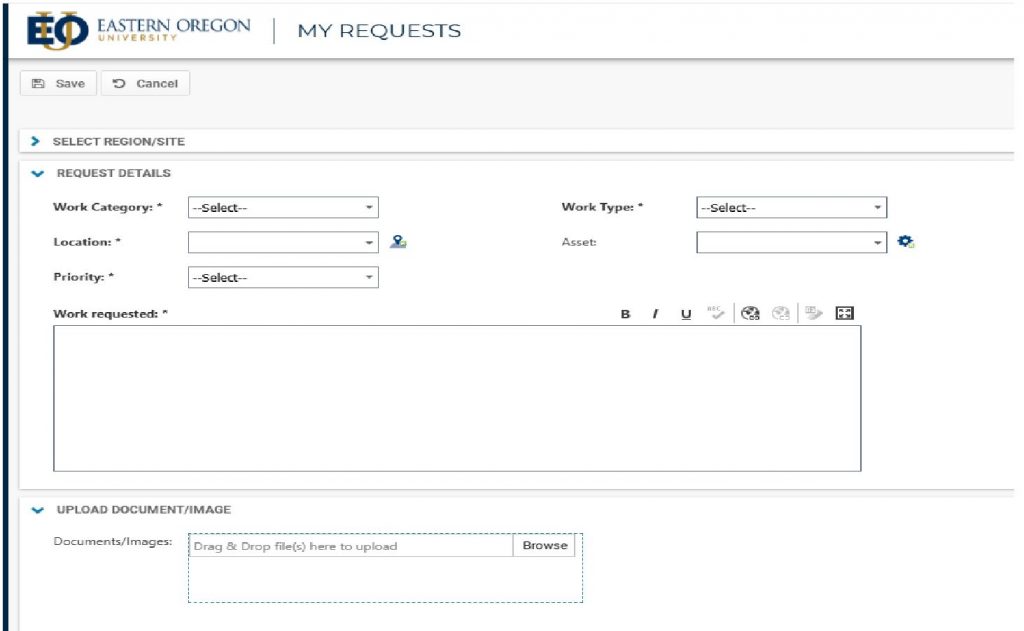The width and height of the screenshot is (1024, 631).
Task: Open the Priority dropdown
Action: (283, 278)
